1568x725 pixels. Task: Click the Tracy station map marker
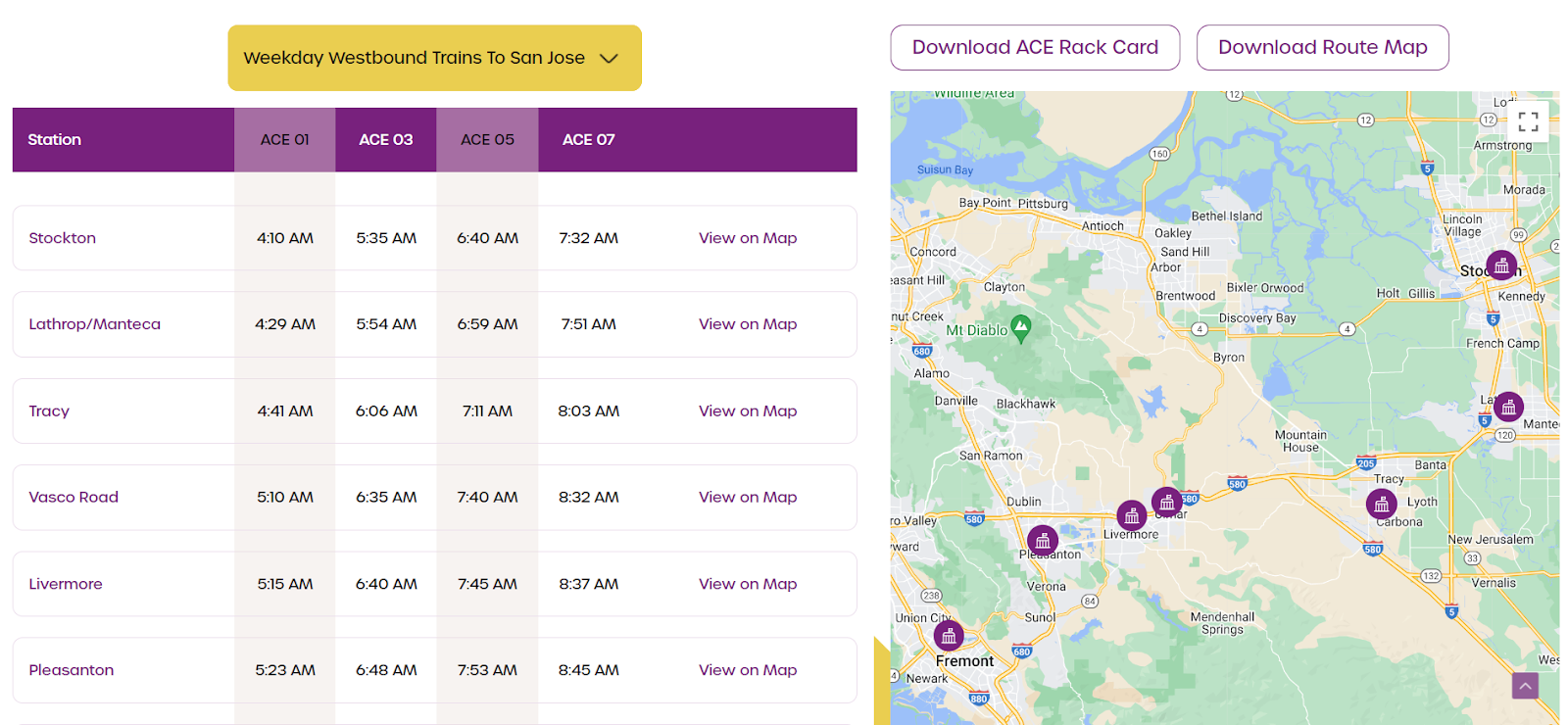[1381, 504]
